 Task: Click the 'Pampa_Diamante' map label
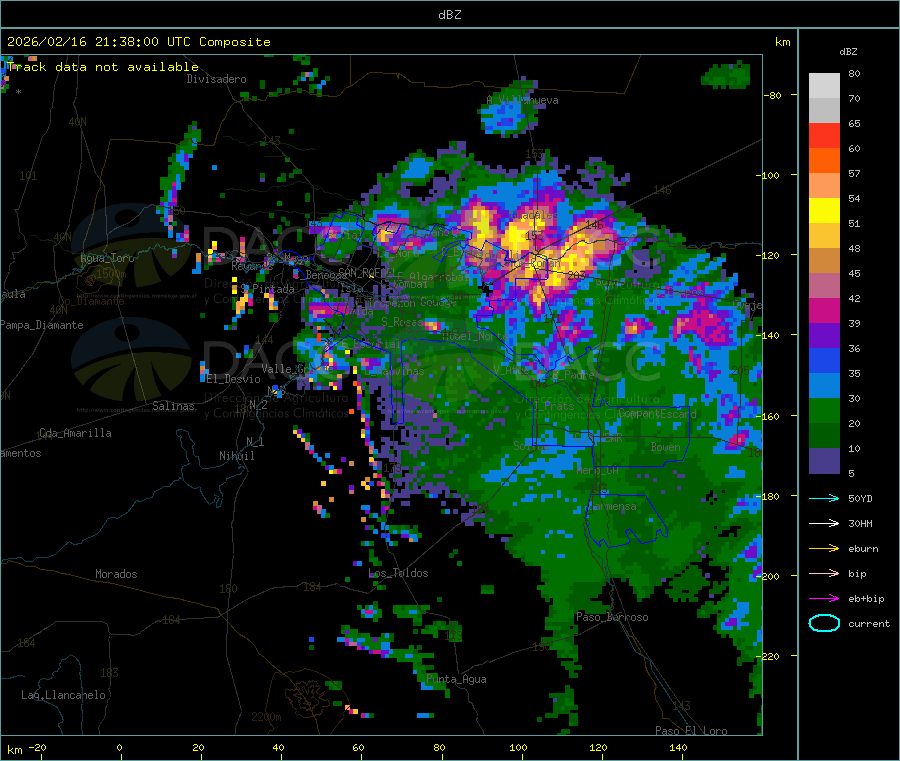(x=42, y=325)
